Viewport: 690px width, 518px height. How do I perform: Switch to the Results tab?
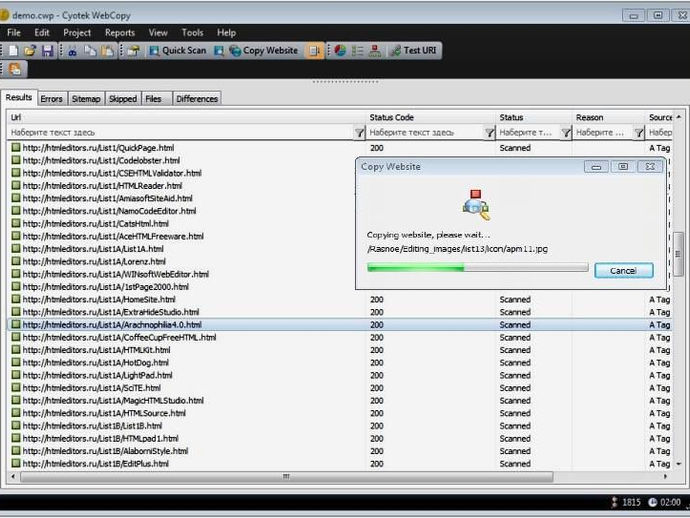tap(18, 97)
